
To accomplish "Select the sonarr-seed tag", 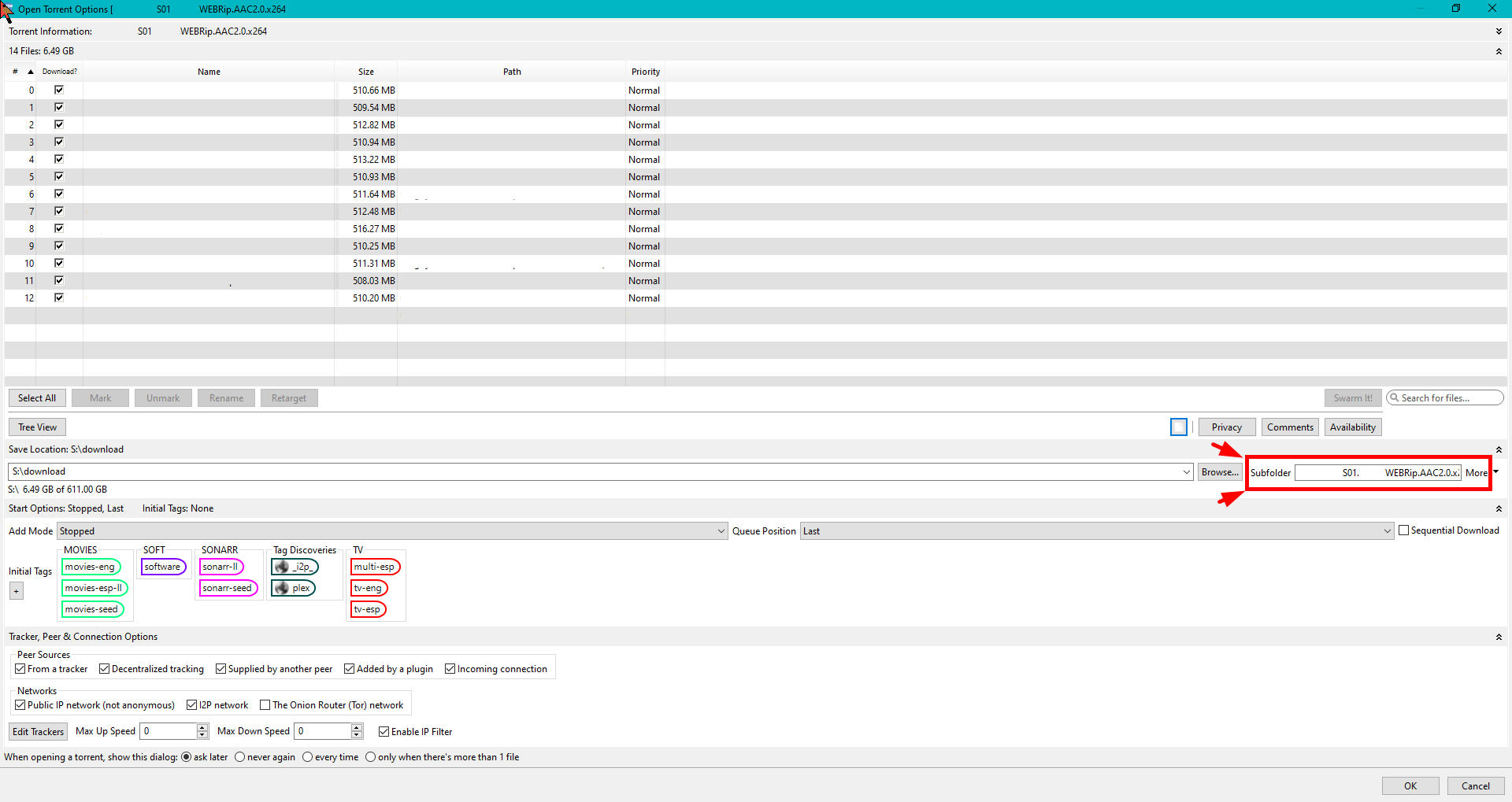I will click(228, 588).
